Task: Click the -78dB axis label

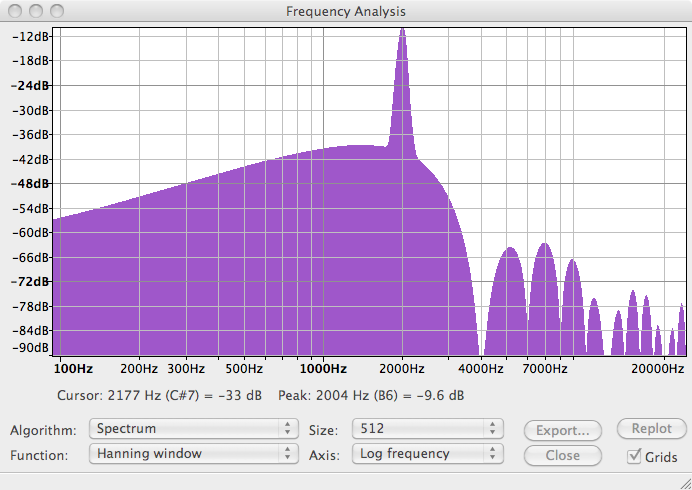Action: pyautogui.click(x=30, y=306)
